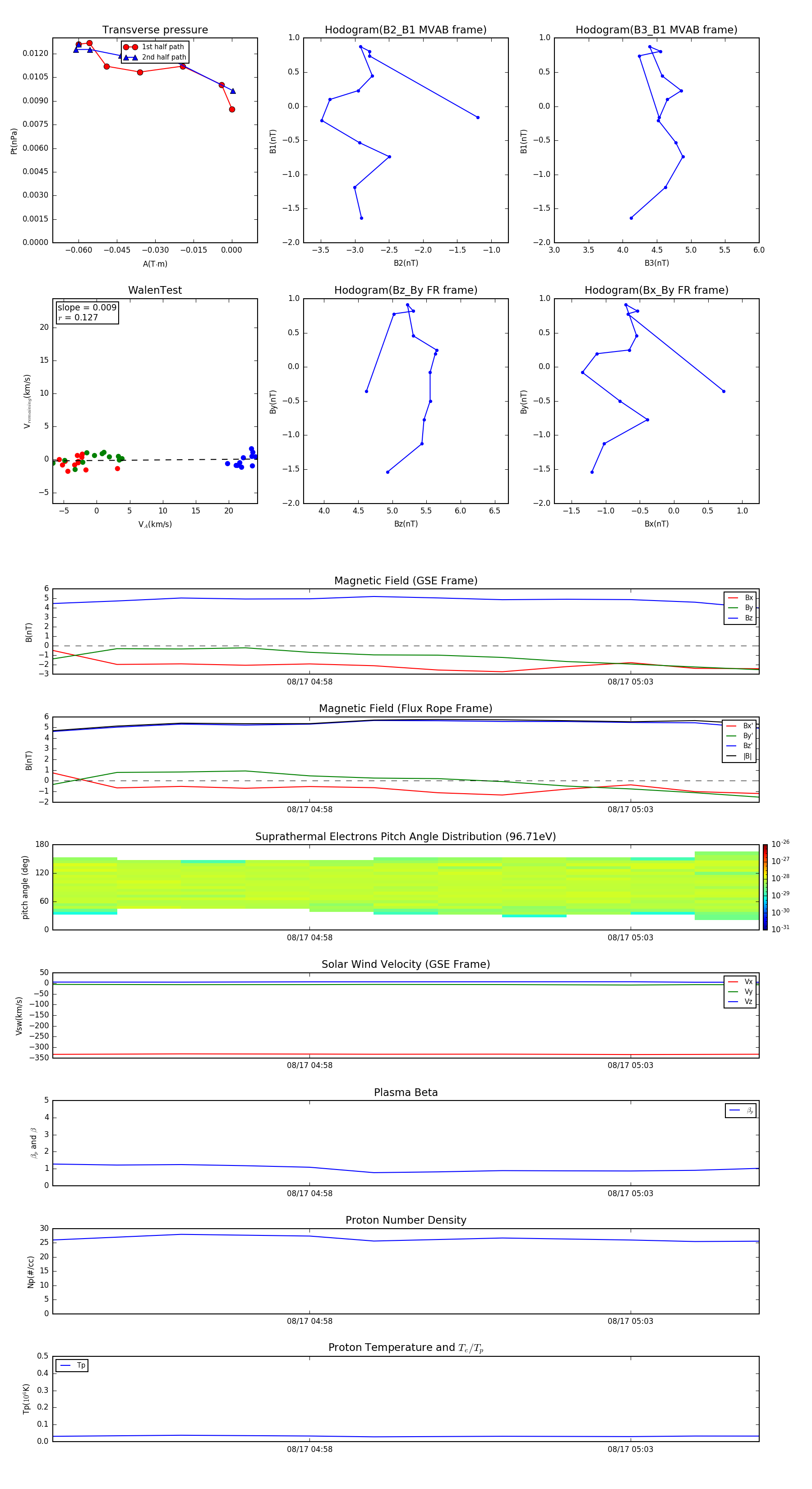Click the Bx' legend entry in Flux Rope panel
The image size is (812, 1489).
[739, 726]
